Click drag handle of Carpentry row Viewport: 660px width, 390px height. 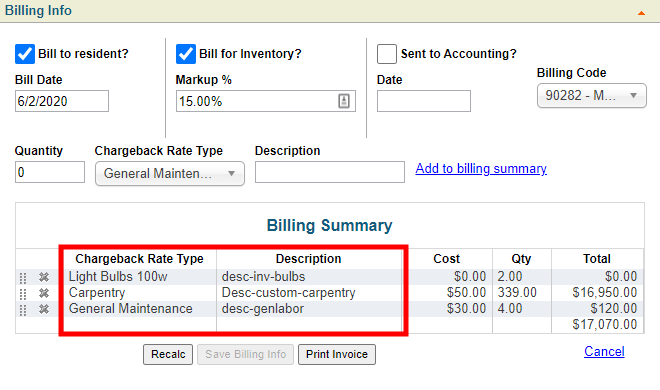click(23, 294)
